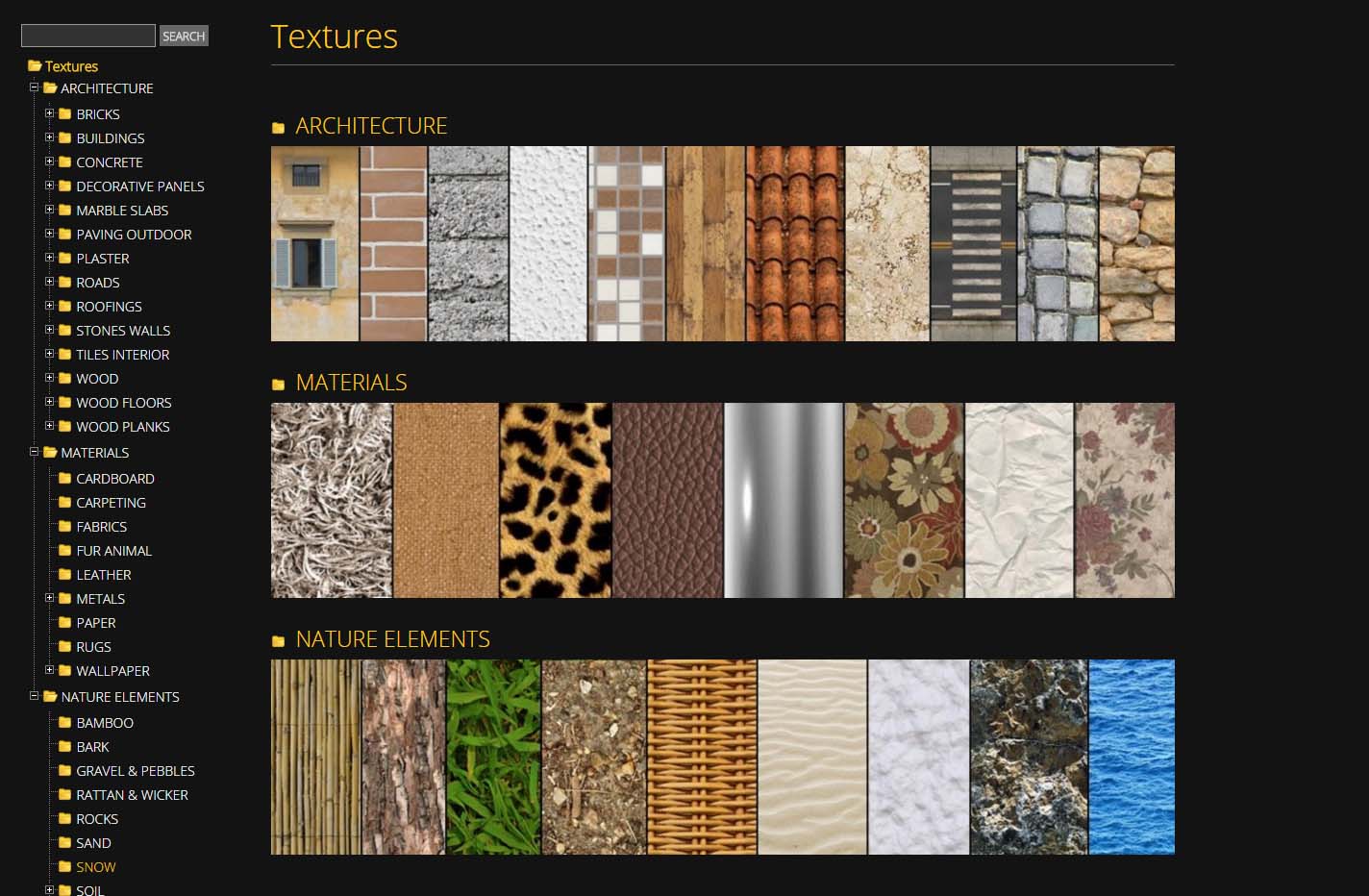
Task: Open the blue water texture thumbnail
Action: point(1132,757)
